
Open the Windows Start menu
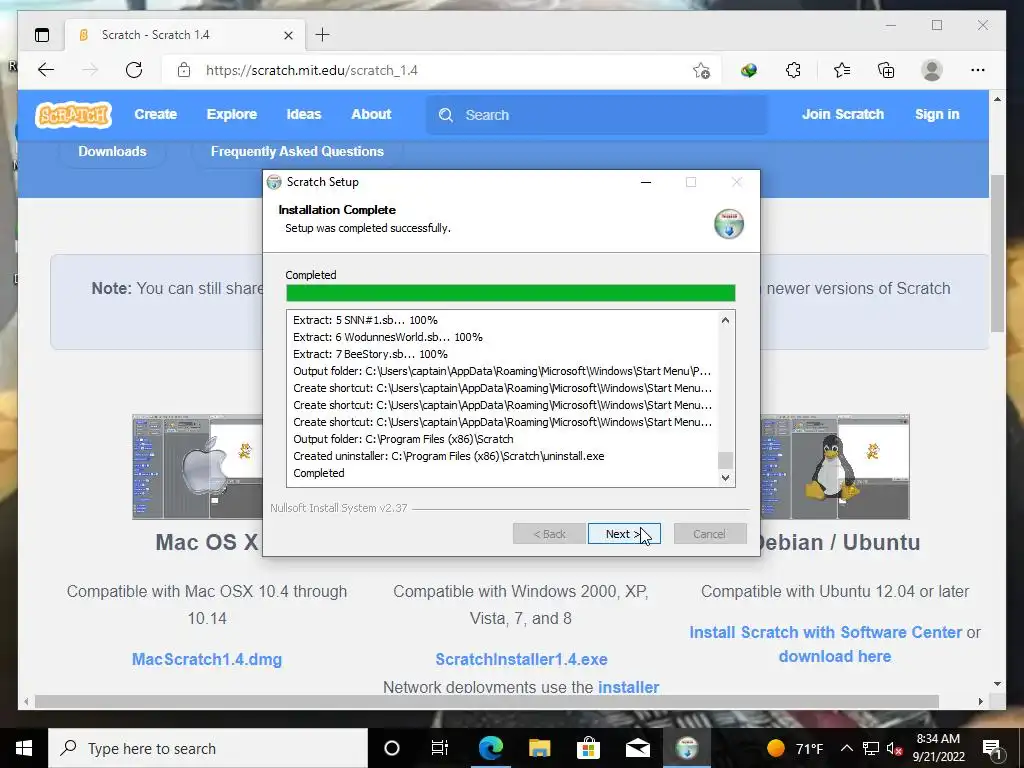(24, 748)
